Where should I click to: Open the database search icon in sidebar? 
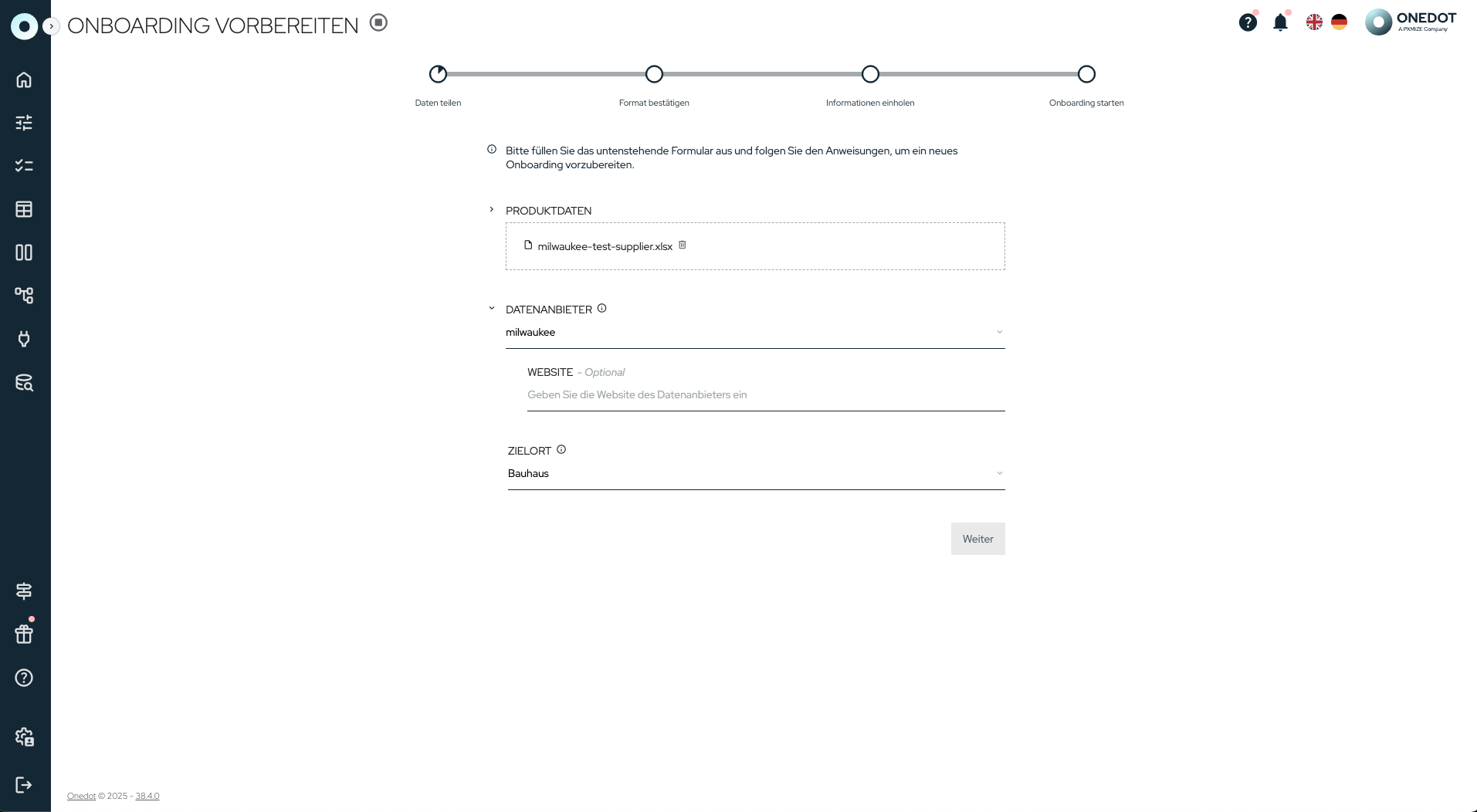[x=24, y=383]
